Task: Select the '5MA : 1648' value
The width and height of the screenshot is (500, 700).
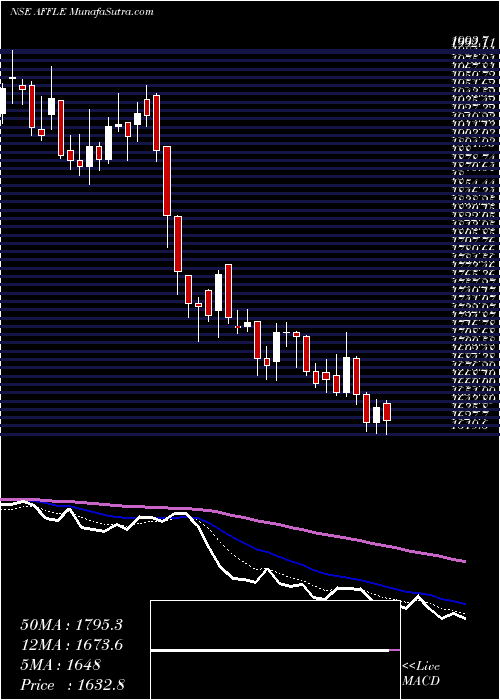Action: 60,665
